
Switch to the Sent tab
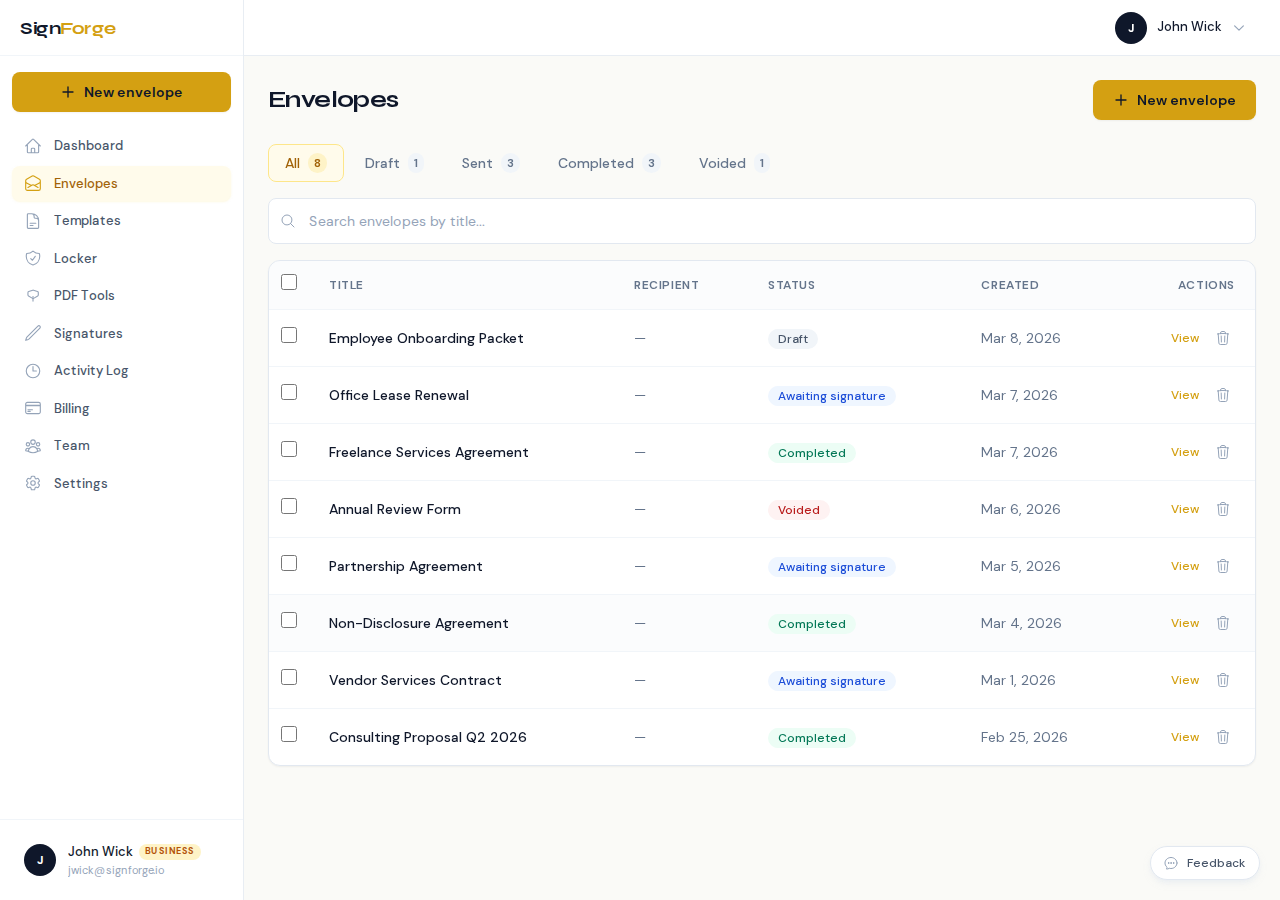click(490, 163)
